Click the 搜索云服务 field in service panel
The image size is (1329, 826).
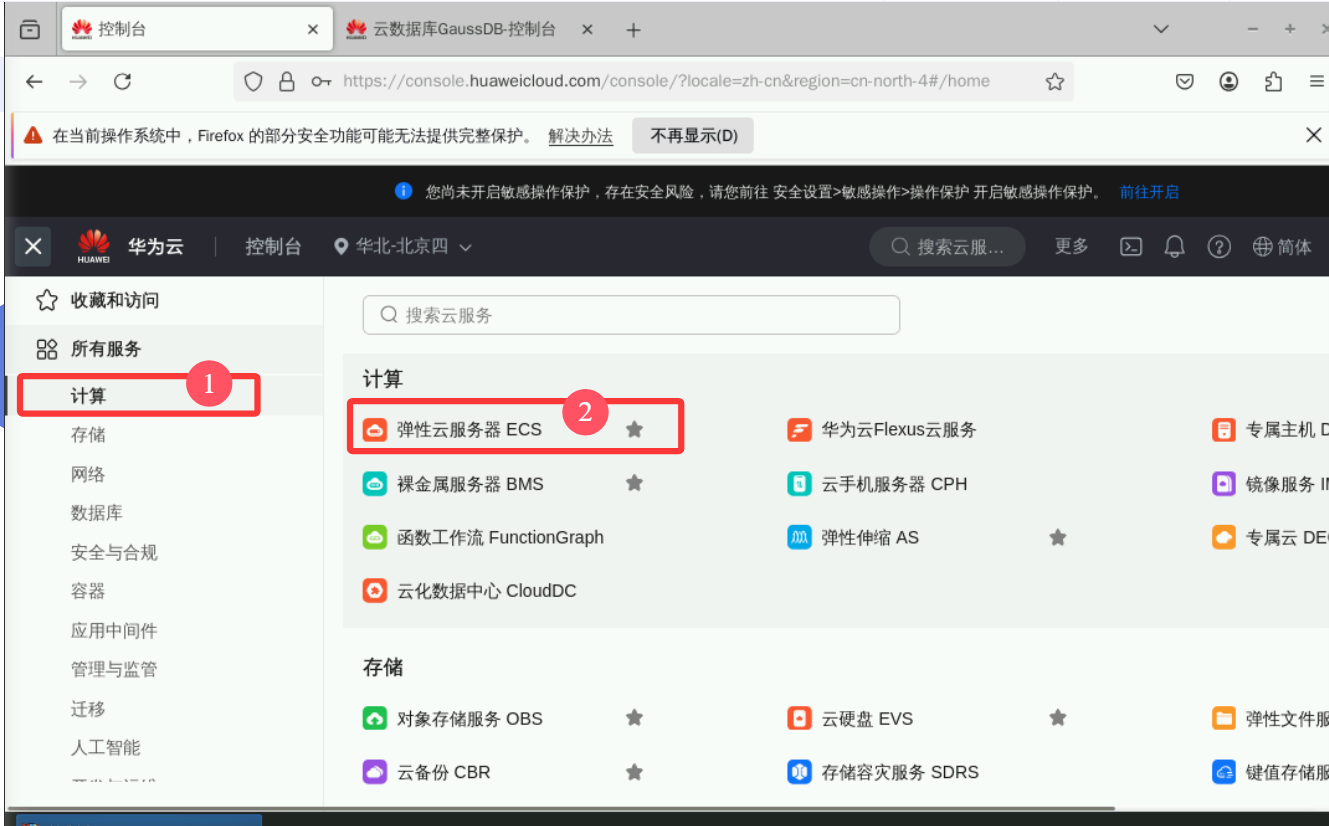631,315
